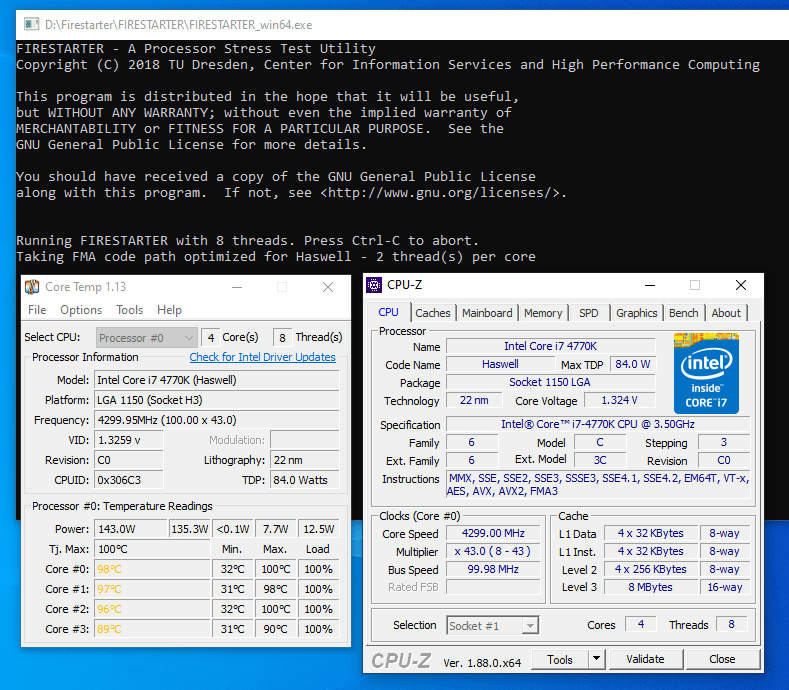Image resolution: width=789 pixels, height=690 pixels.
Task: Click the Power value 143.0W
Action: (131, 529)
